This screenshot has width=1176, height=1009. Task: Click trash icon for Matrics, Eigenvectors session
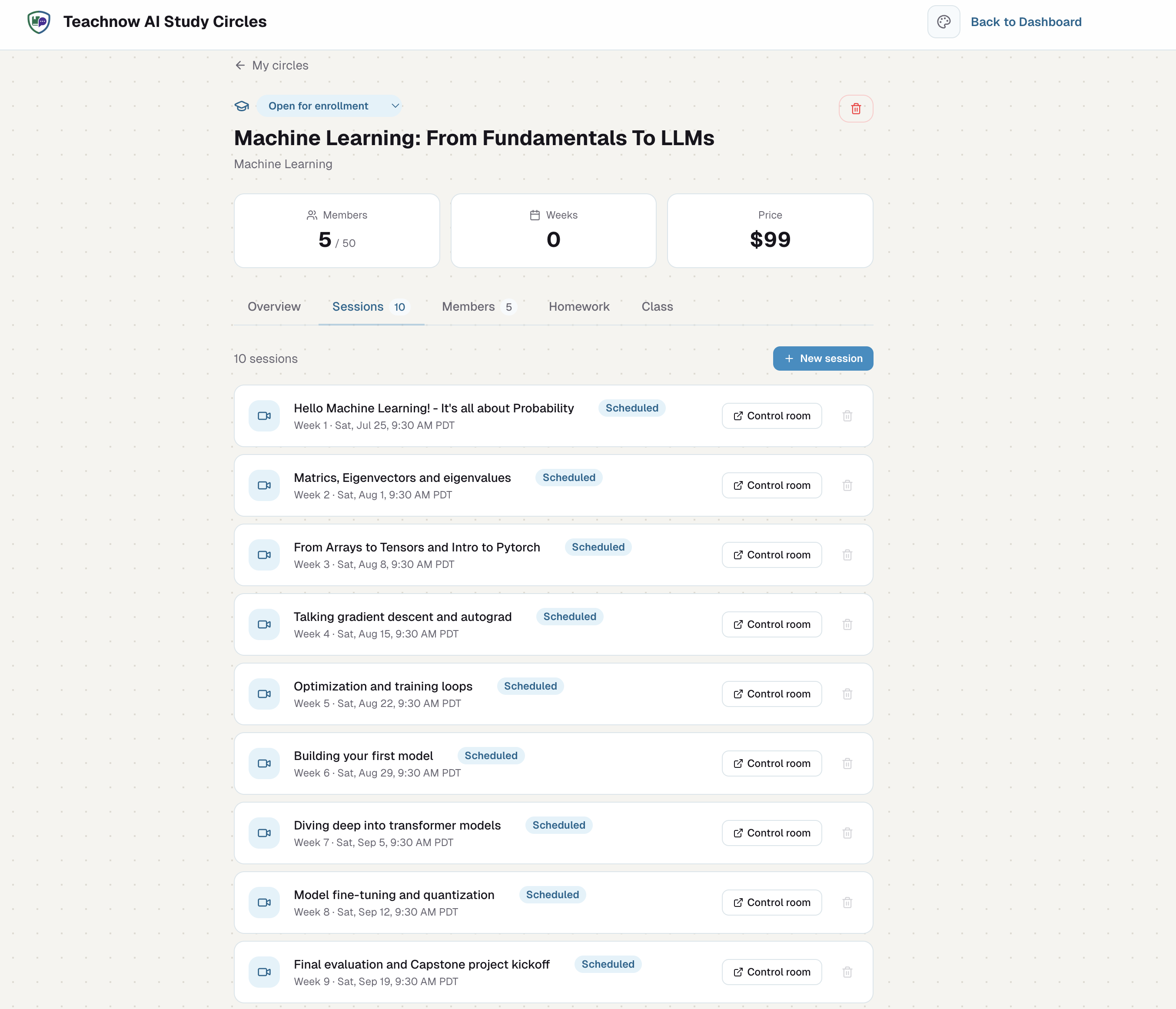pyautogui.click(x=847, y=485)
